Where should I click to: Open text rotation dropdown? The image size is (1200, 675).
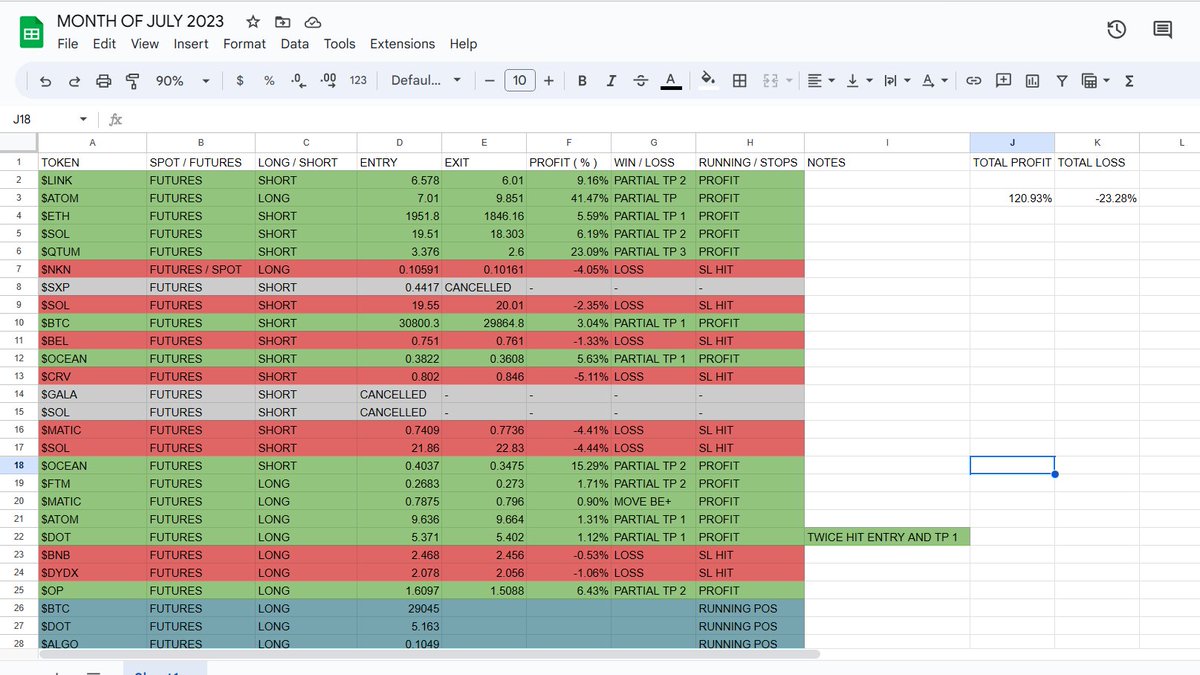coord(934,81)
